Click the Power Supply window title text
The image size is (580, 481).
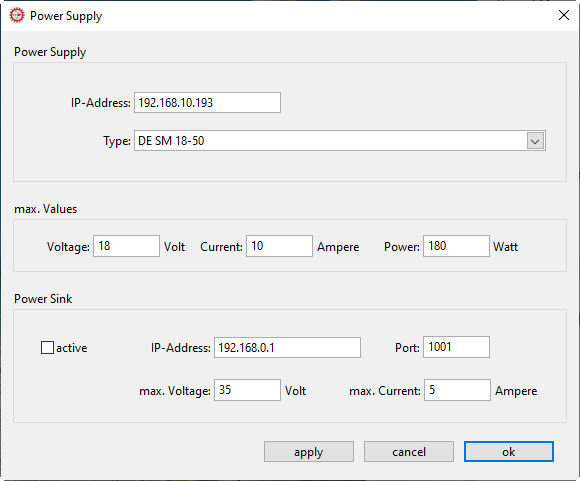tap(66, 16)
